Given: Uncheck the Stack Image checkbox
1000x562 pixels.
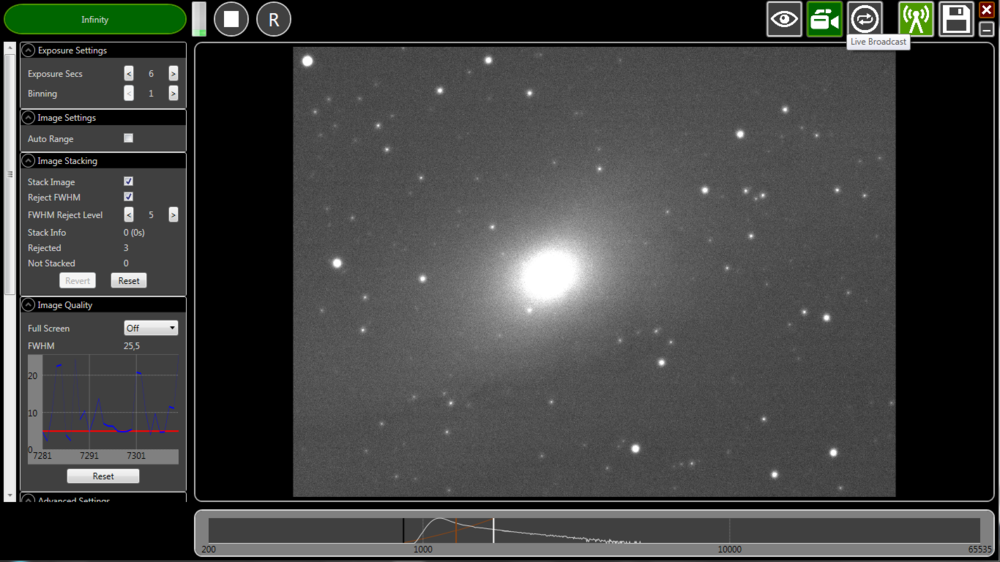Looking at the screenshot, I should 128,181.
